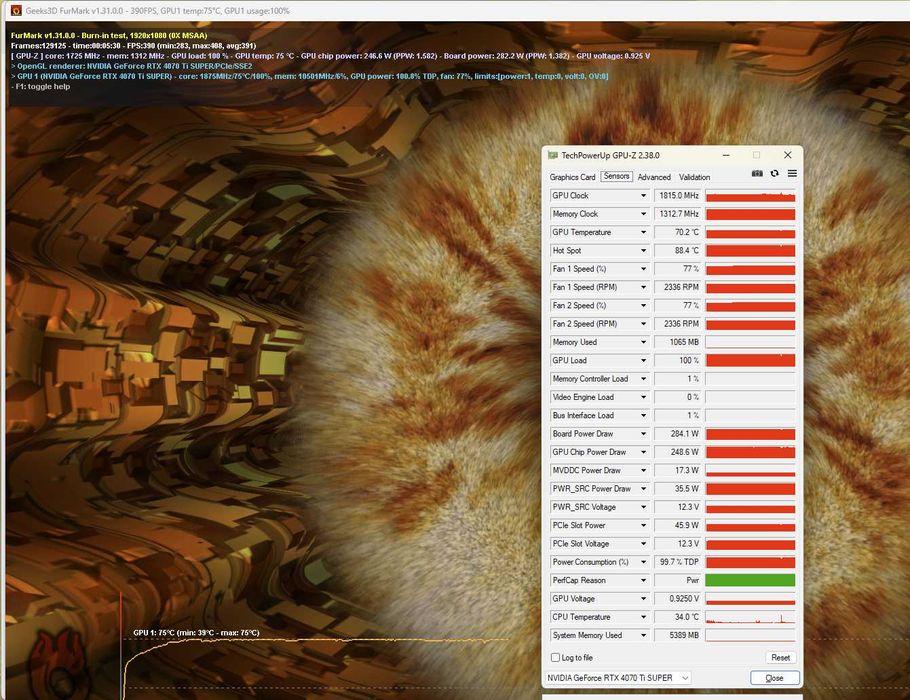Click the Memory Controller Load label
This screenshot has height=700, width=910.
tap(590, 379)
